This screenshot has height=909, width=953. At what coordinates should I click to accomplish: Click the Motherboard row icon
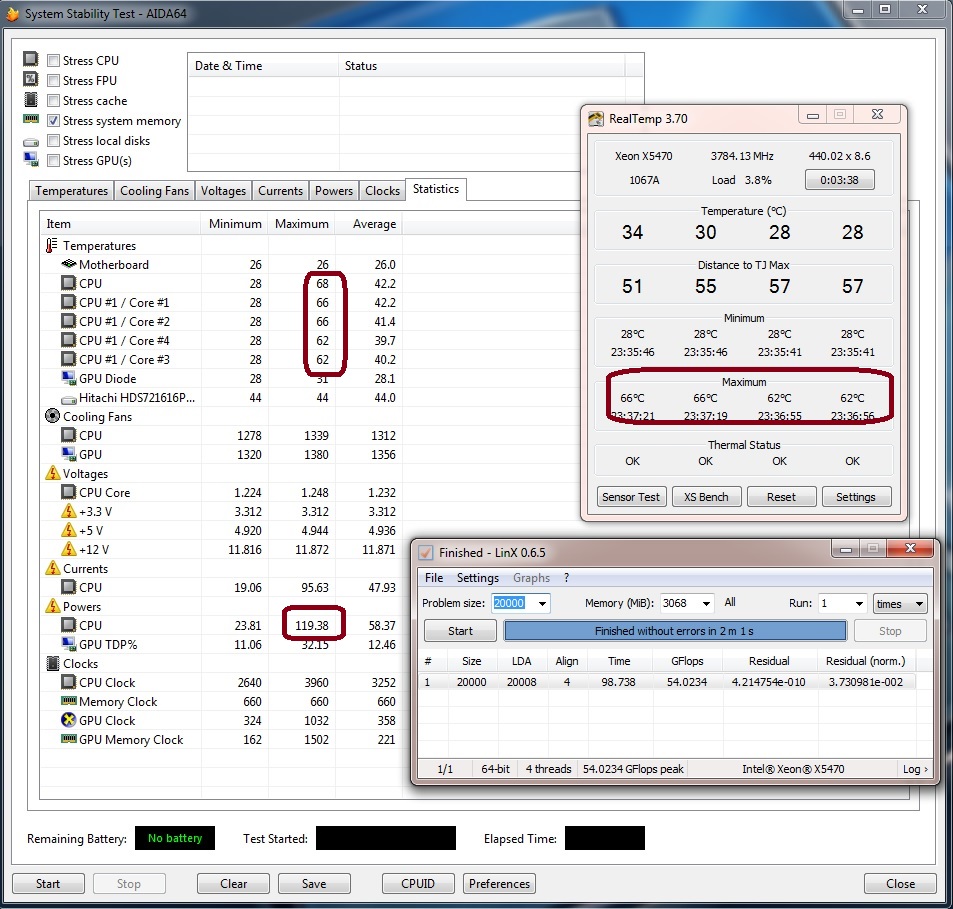[x=69, y=264]
